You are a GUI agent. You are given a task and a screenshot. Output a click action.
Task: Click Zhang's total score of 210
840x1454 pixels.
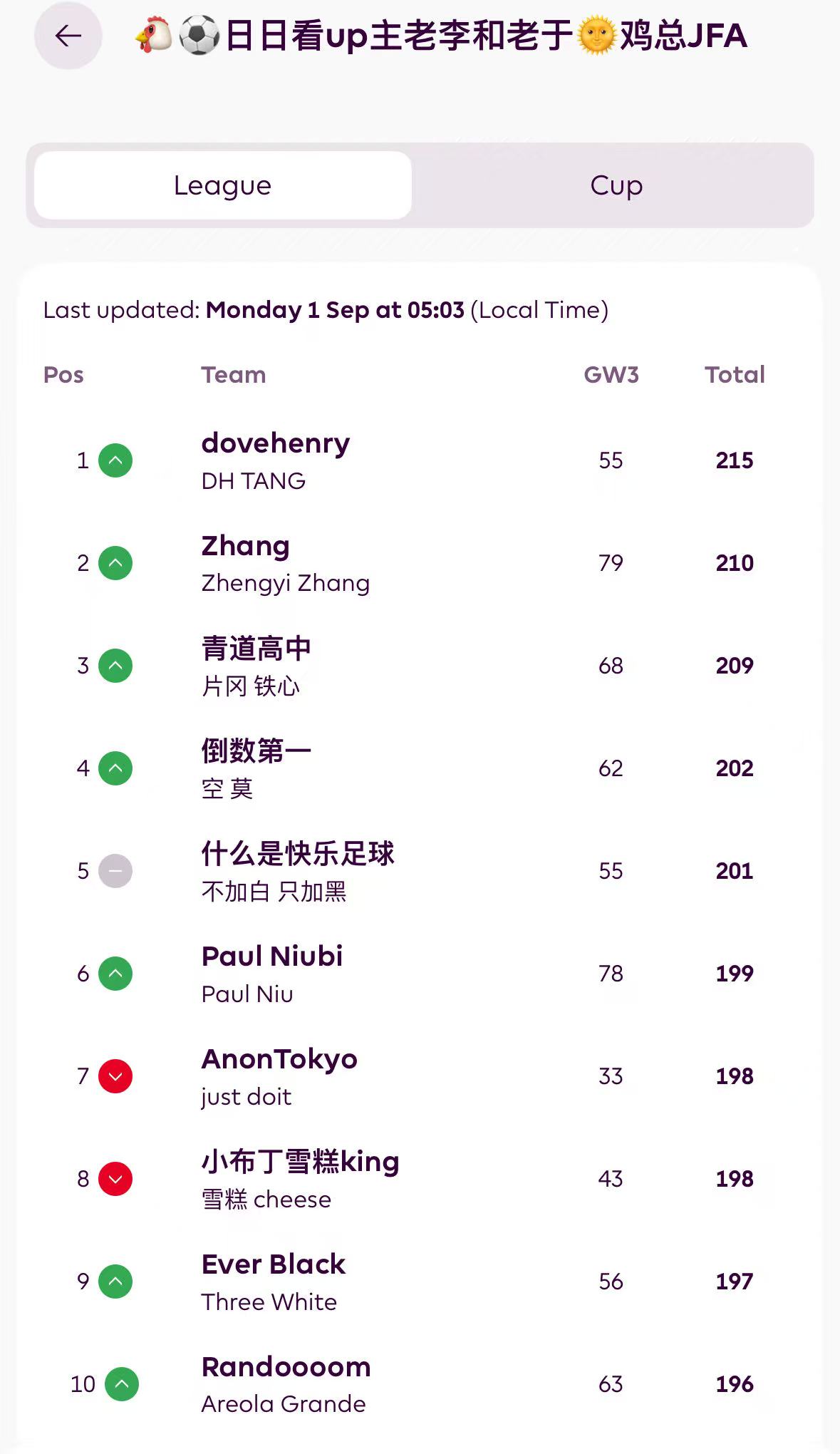(735, 563)
